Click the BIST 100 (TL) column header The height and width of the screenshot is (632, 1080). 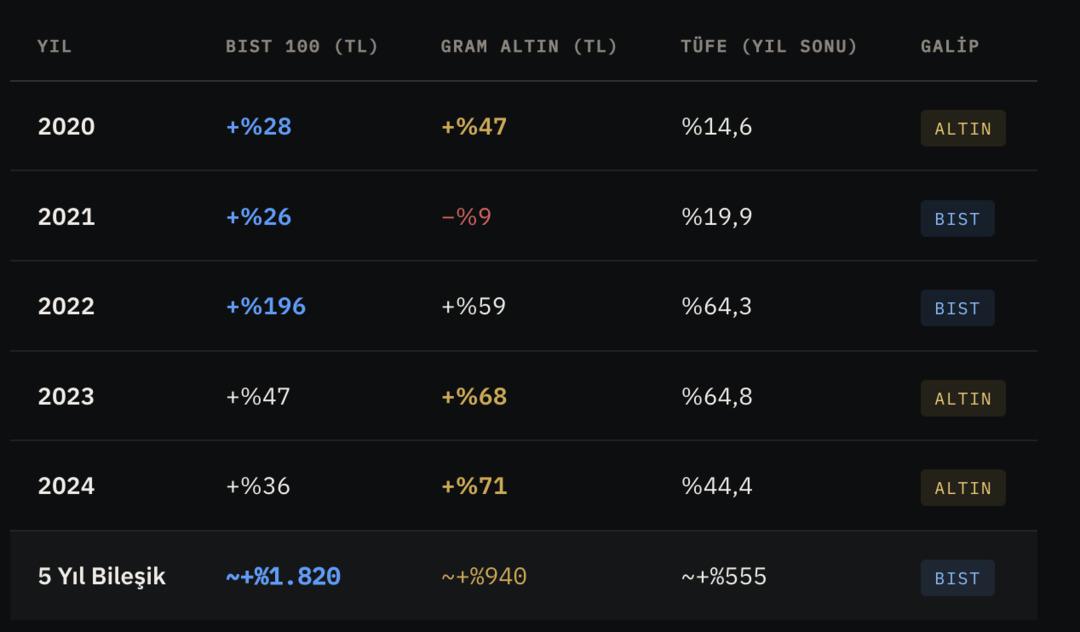(x=302, y=46)
